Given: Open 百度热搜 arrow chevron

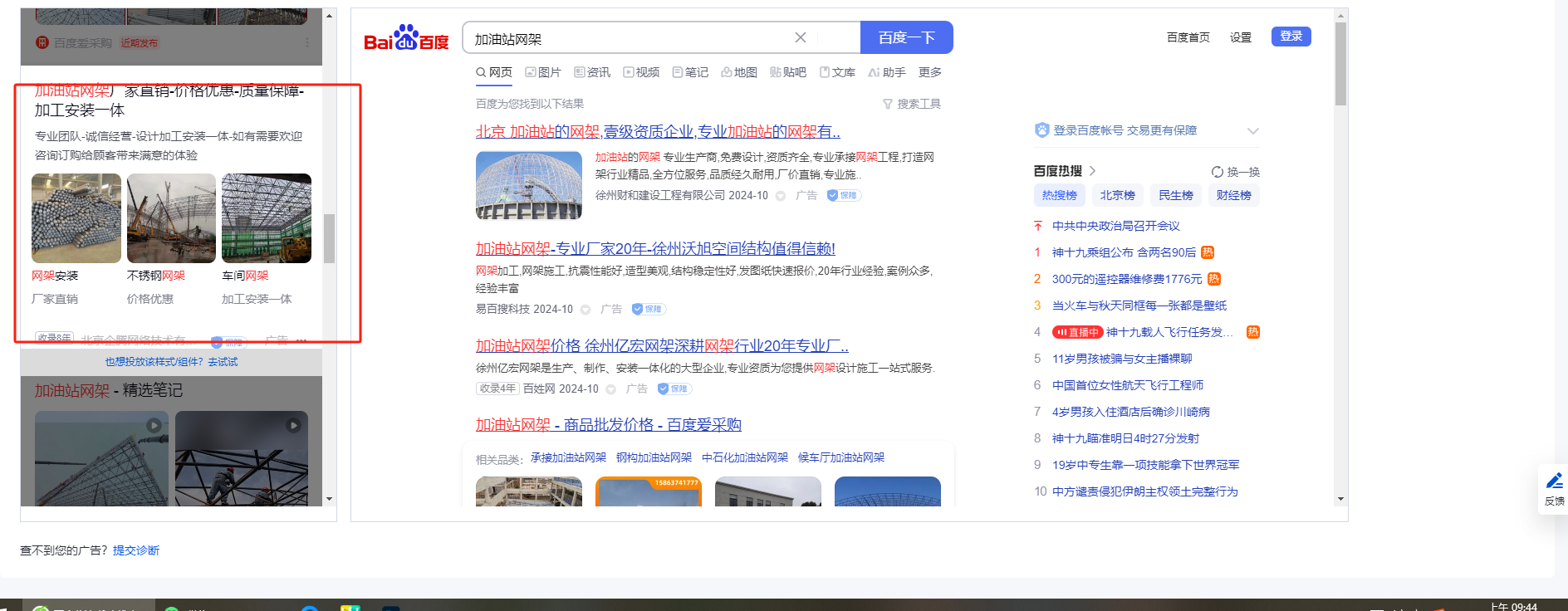Looking at the screenshot, I should coord(1092,171).
